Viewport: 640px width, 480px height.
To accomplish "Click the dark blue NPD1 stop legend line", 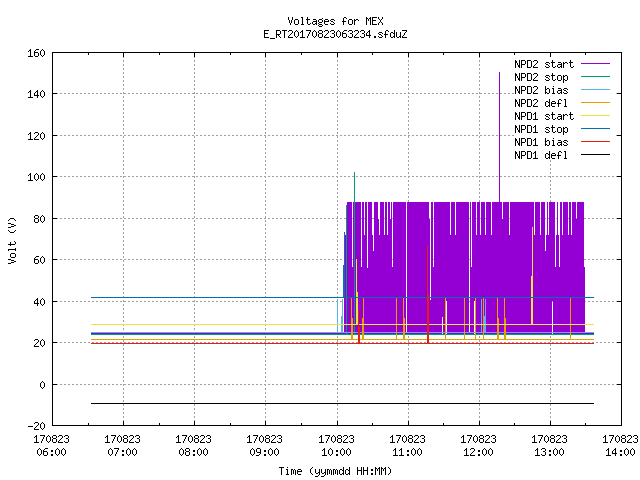I will 595,129.
